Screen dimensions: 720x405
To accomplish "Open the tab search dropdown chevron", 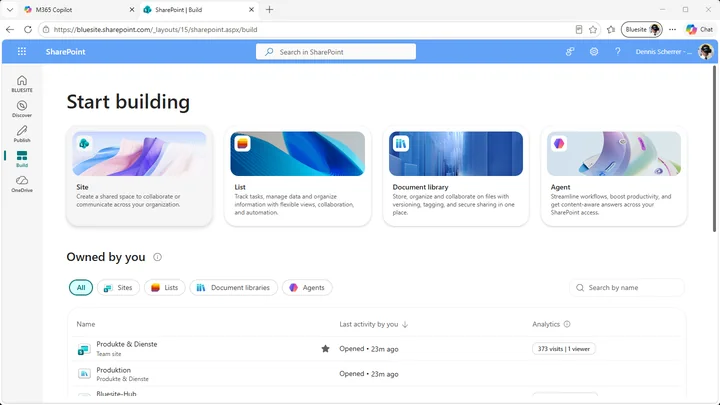I will point(10,10).
